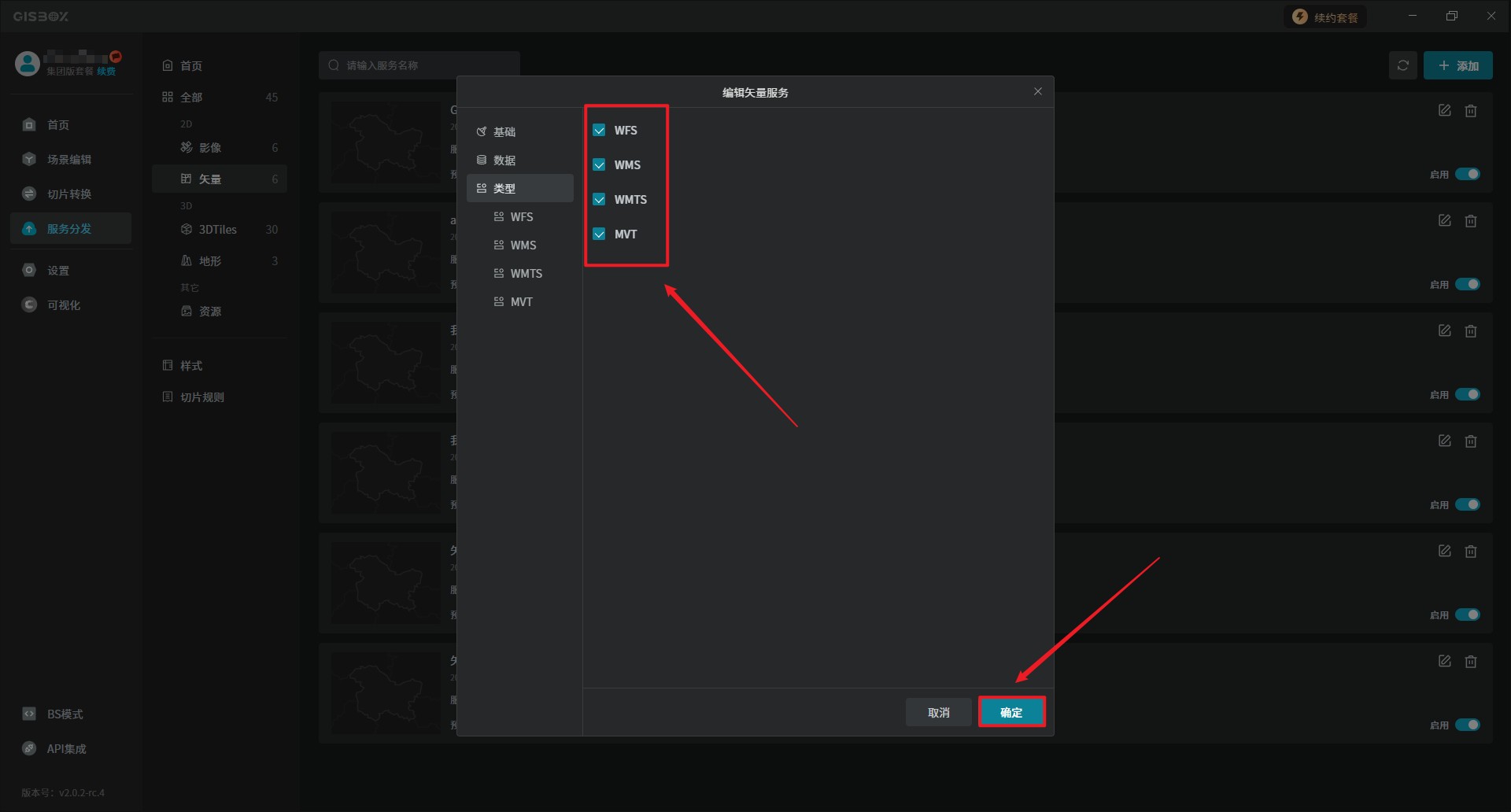The width and height of the screenshot is (1511, 812).
Task: Click the edit icon on the first service row
Action: coord(1444,111)
